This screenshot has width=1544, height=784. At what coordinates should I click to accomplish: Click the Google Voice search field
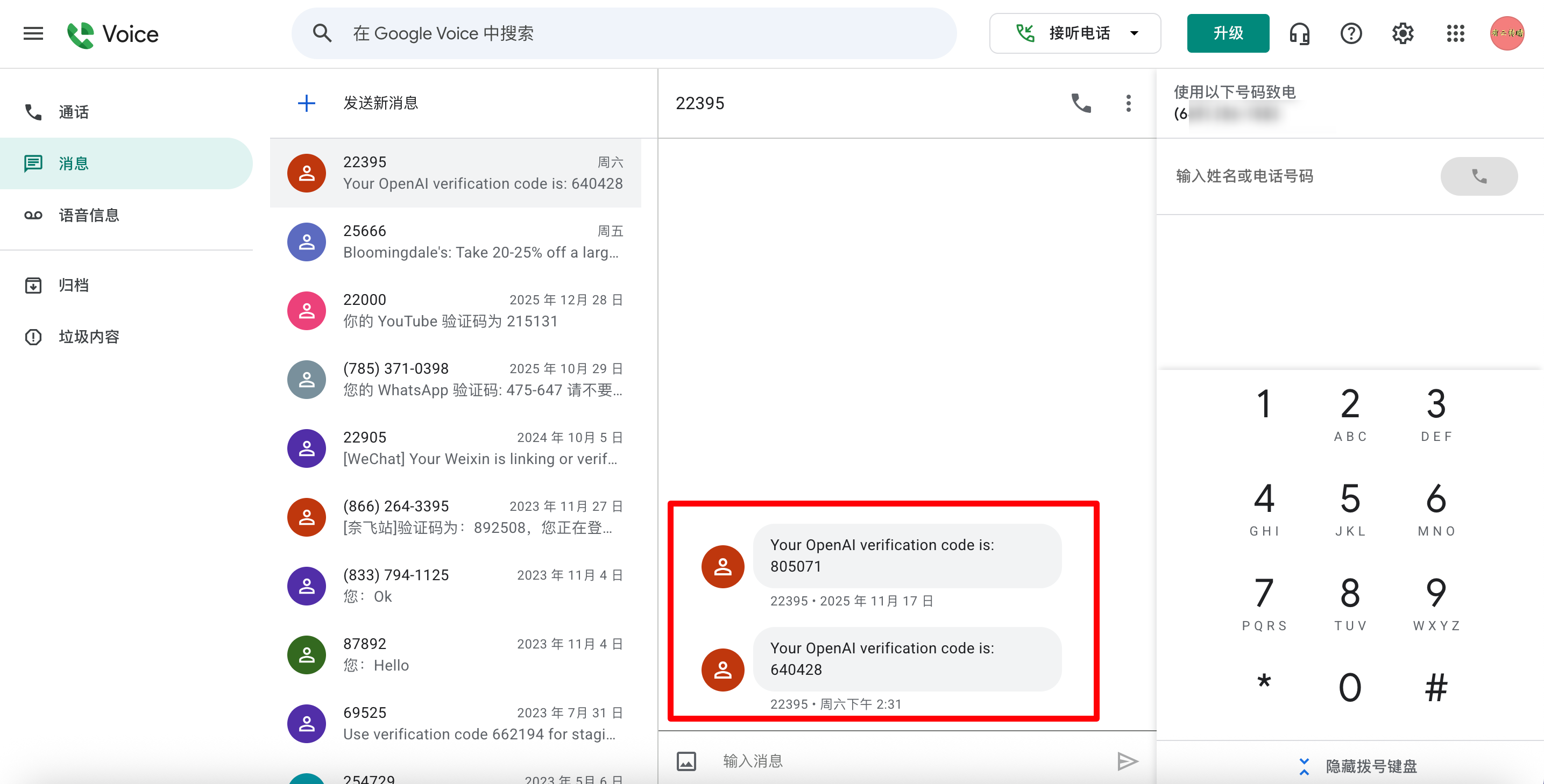(624, 33)
